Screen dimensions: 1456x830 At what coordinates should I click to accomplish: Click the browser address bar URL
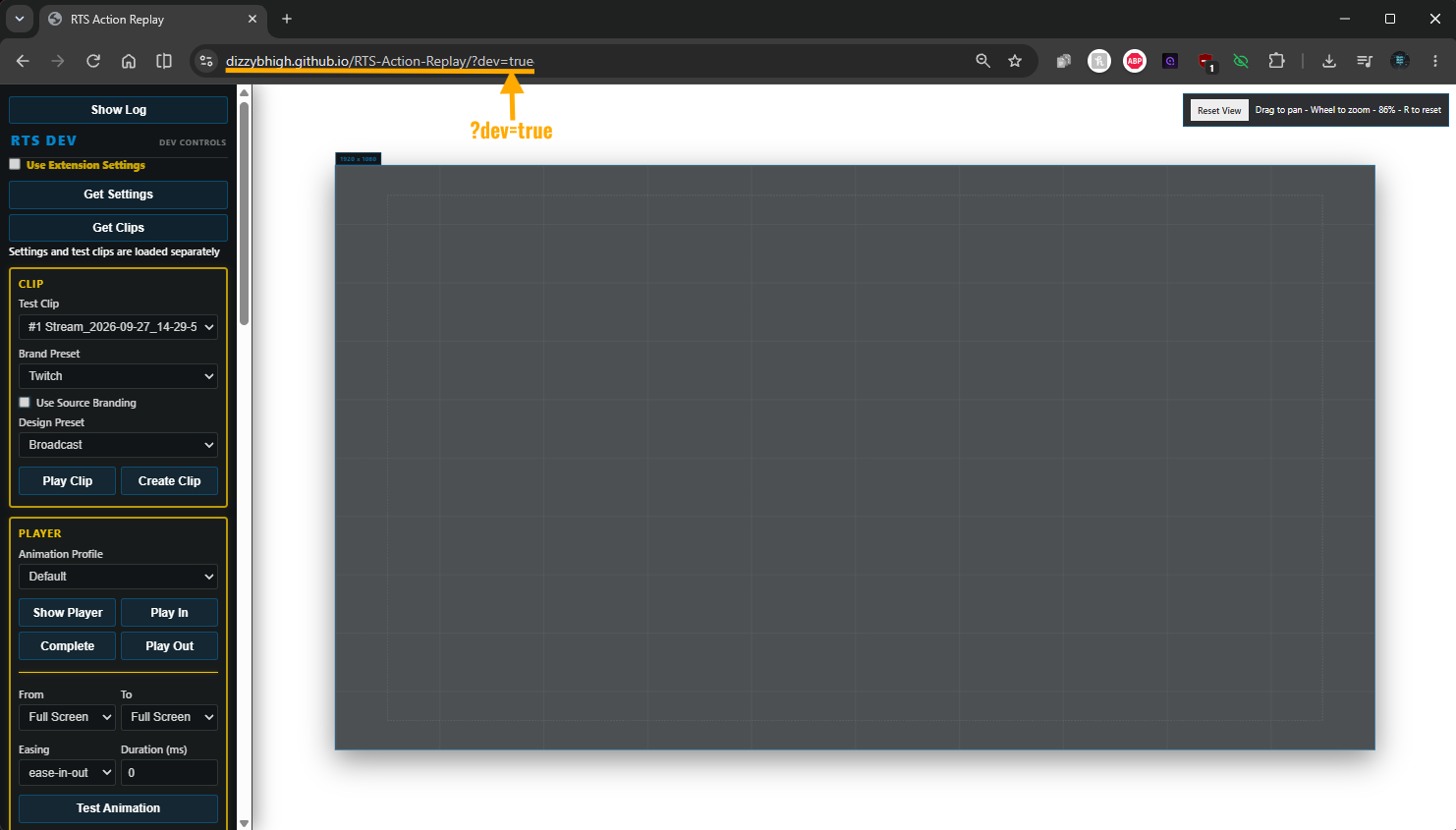(379, 61)
